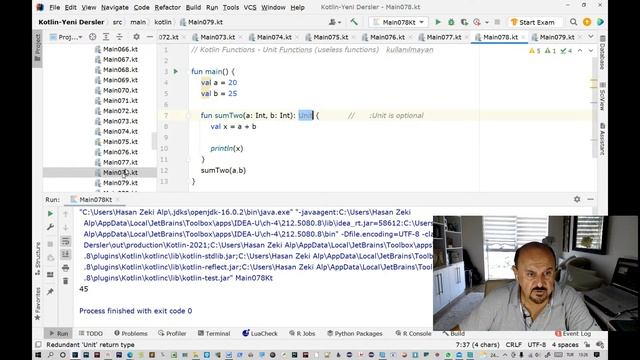Image resolution: width=640 pixels, height=360 pixels.
Task: Toggle scroll to end in Run console
Action: (65, 254)
